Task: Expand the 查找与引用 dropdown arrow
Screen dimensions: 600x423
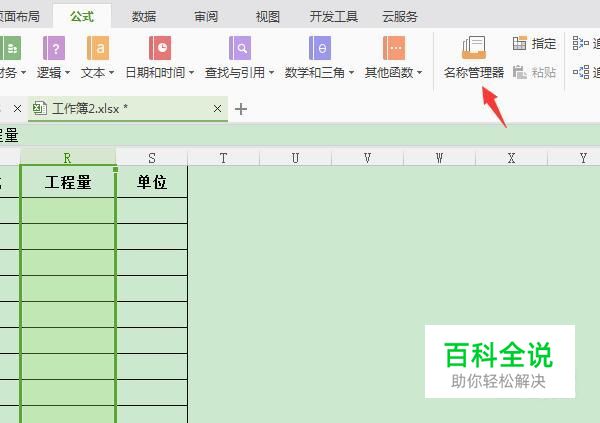Action: coord(271,72)
